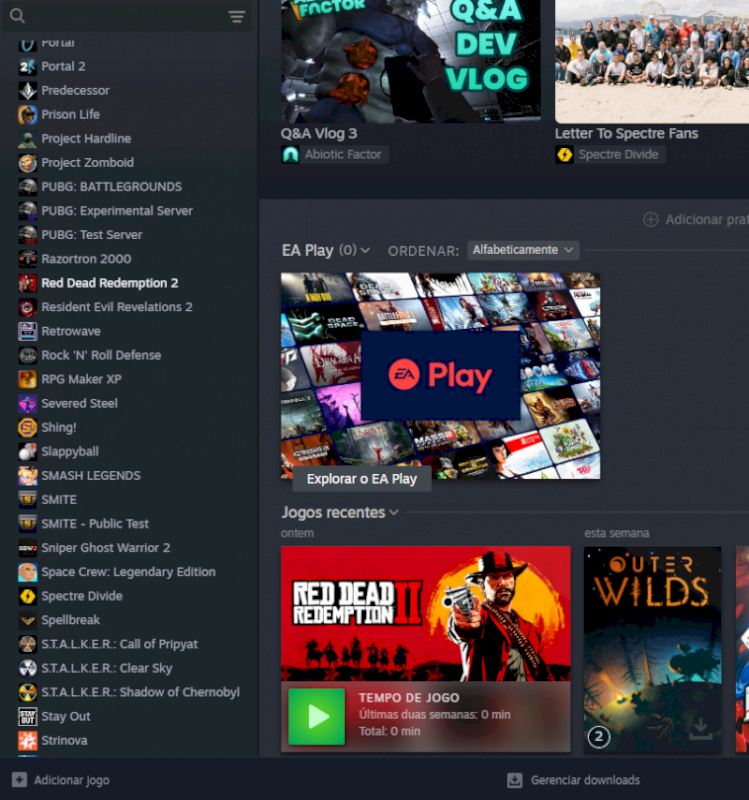Click the Strinova game icon
This screenshot has height=800, width=749.
(x=28, y=740)
